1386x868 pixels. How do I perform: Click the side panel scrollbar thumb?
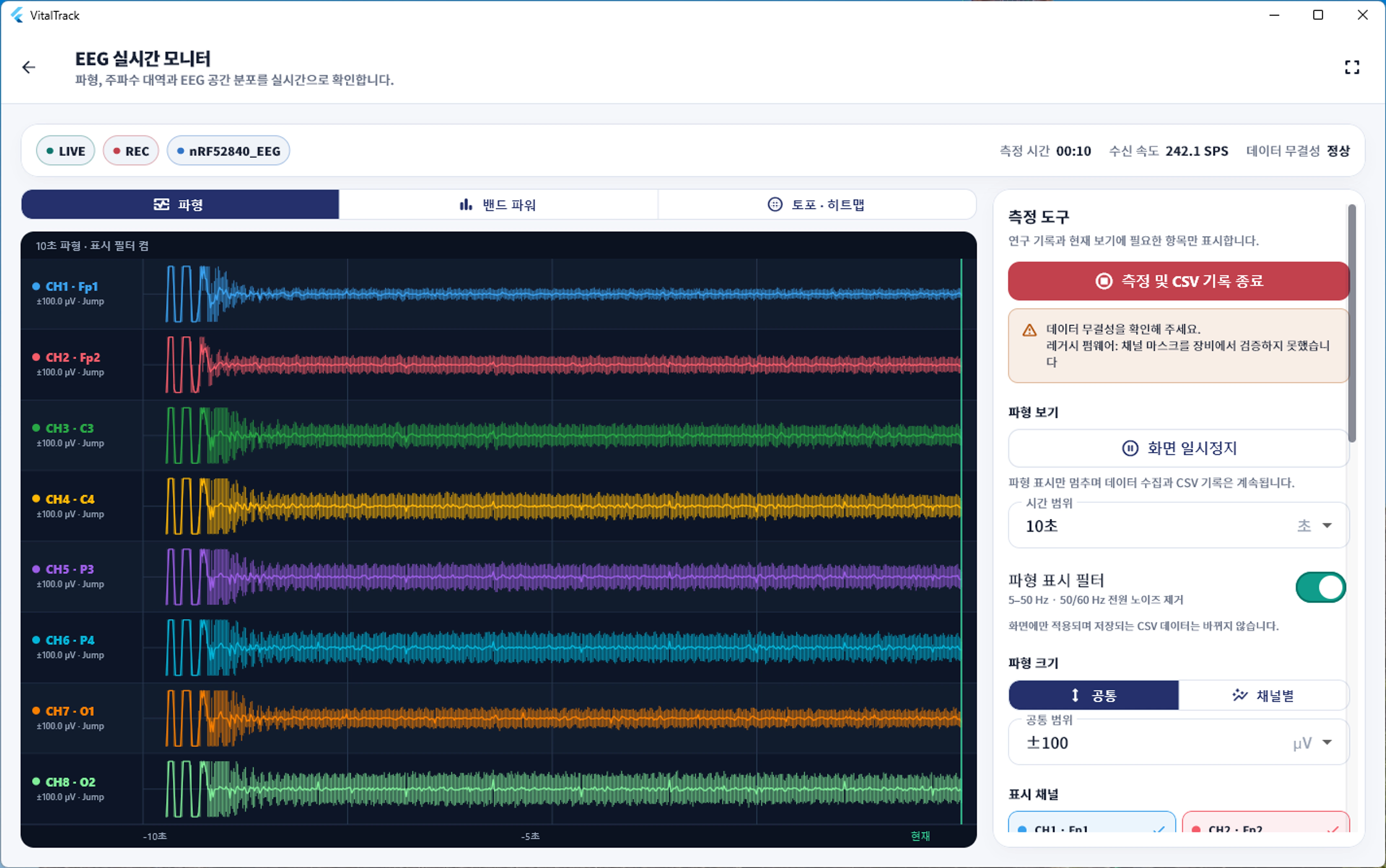click(x=1352, y=323)
